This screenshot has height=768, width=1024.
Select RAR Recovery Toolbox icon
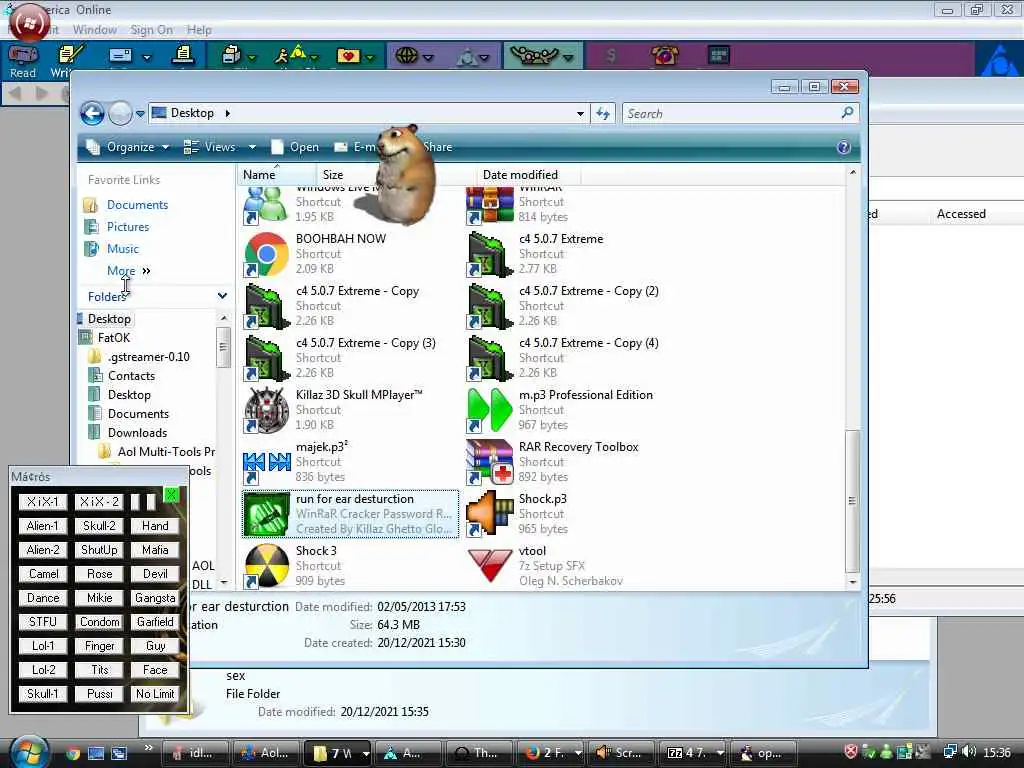490,462
